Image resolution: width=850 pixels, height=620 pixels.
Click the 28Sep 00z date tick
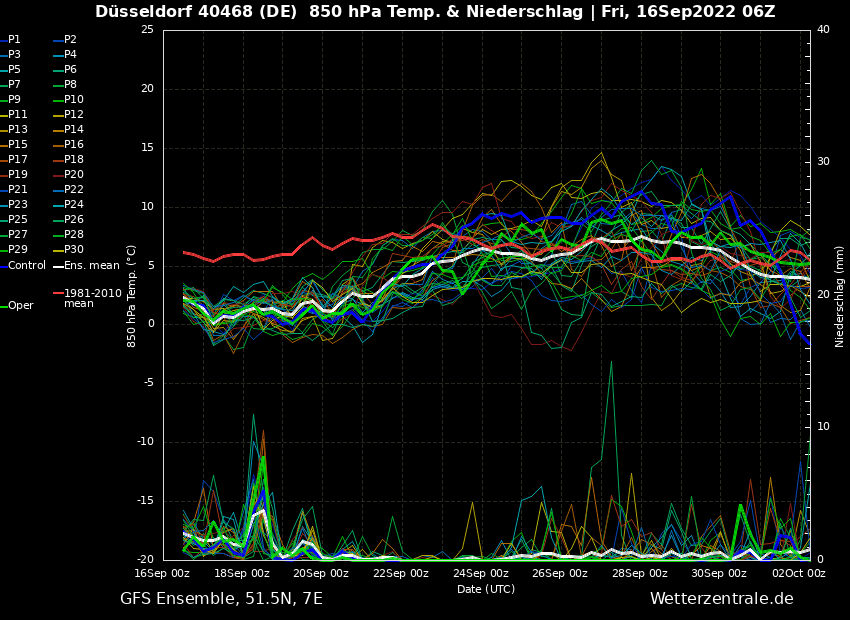pyautogui.click(x=640, y=574)
